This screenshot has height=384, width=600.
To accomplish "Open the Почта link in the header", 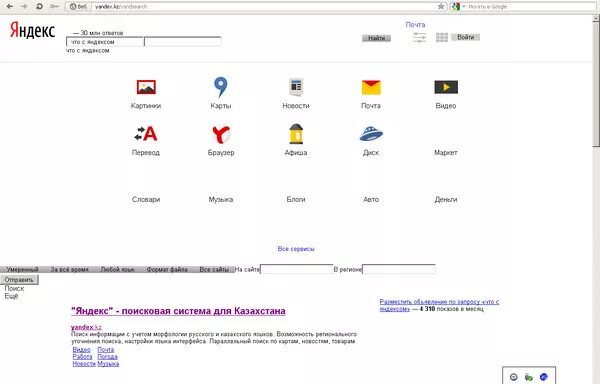I will [415, 24].
